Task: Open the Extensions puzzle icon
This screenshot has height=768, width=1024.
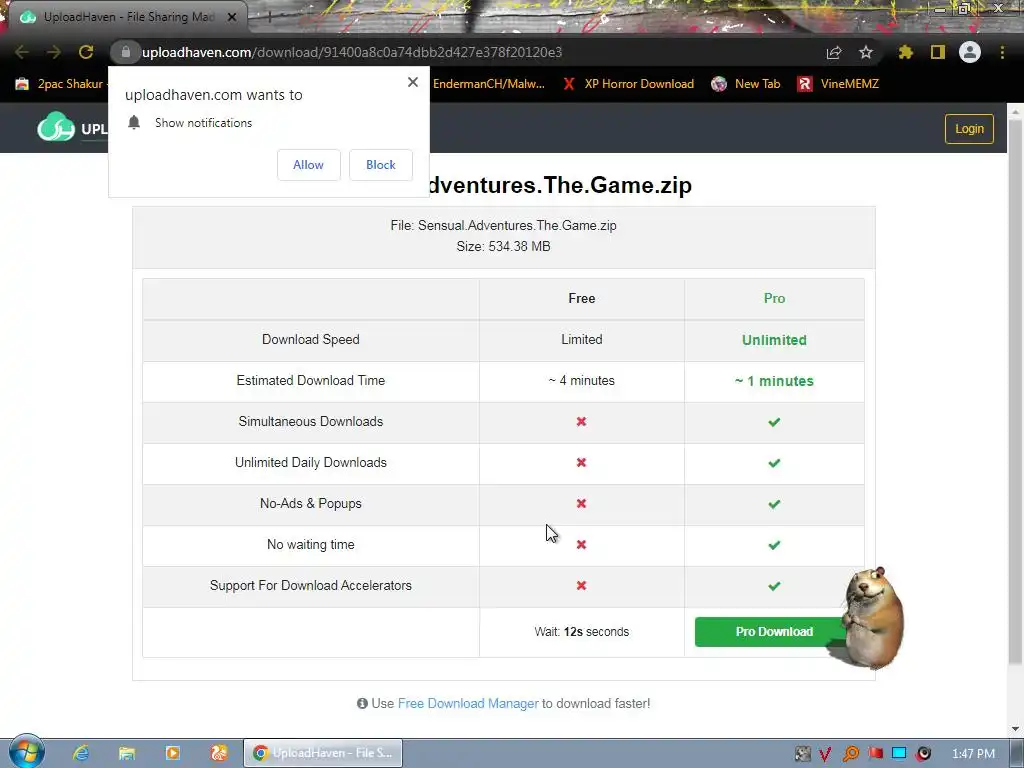Action: 906,52
